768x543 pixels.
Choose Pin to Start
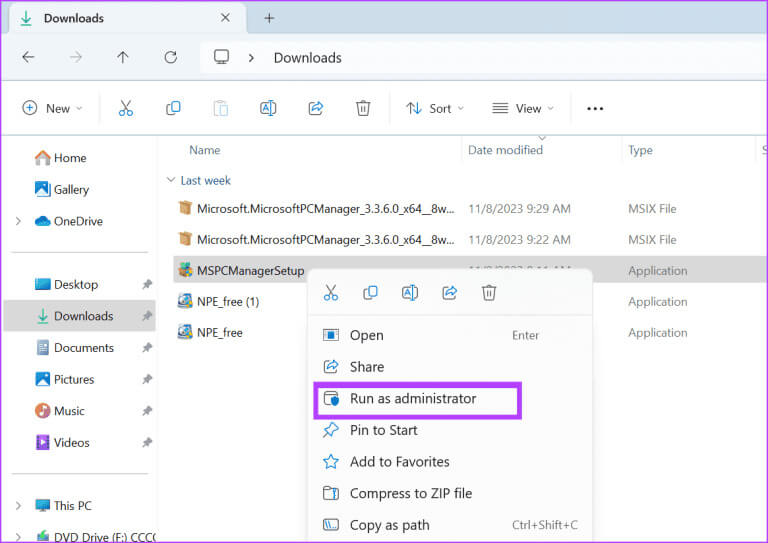[x=450, y=430]
